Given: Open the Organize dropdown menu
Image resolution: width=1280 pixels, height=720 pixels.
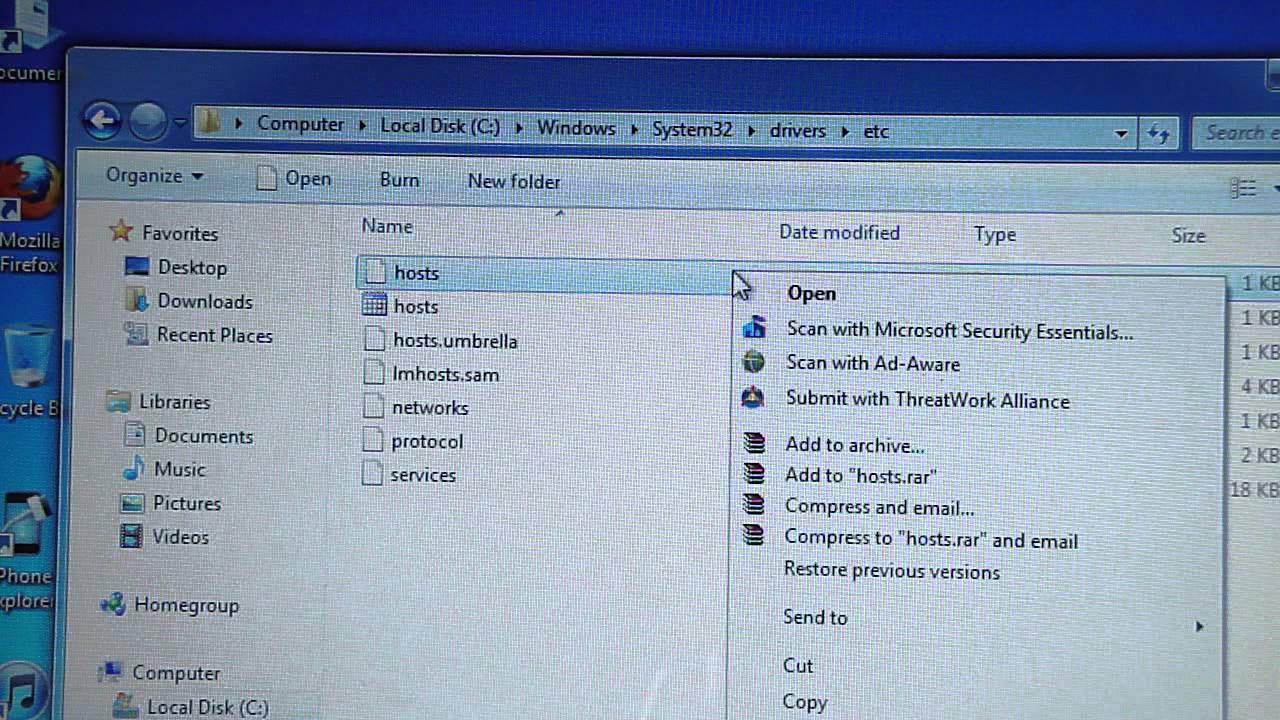Looking at the screenshot, I should pos(155,176).
